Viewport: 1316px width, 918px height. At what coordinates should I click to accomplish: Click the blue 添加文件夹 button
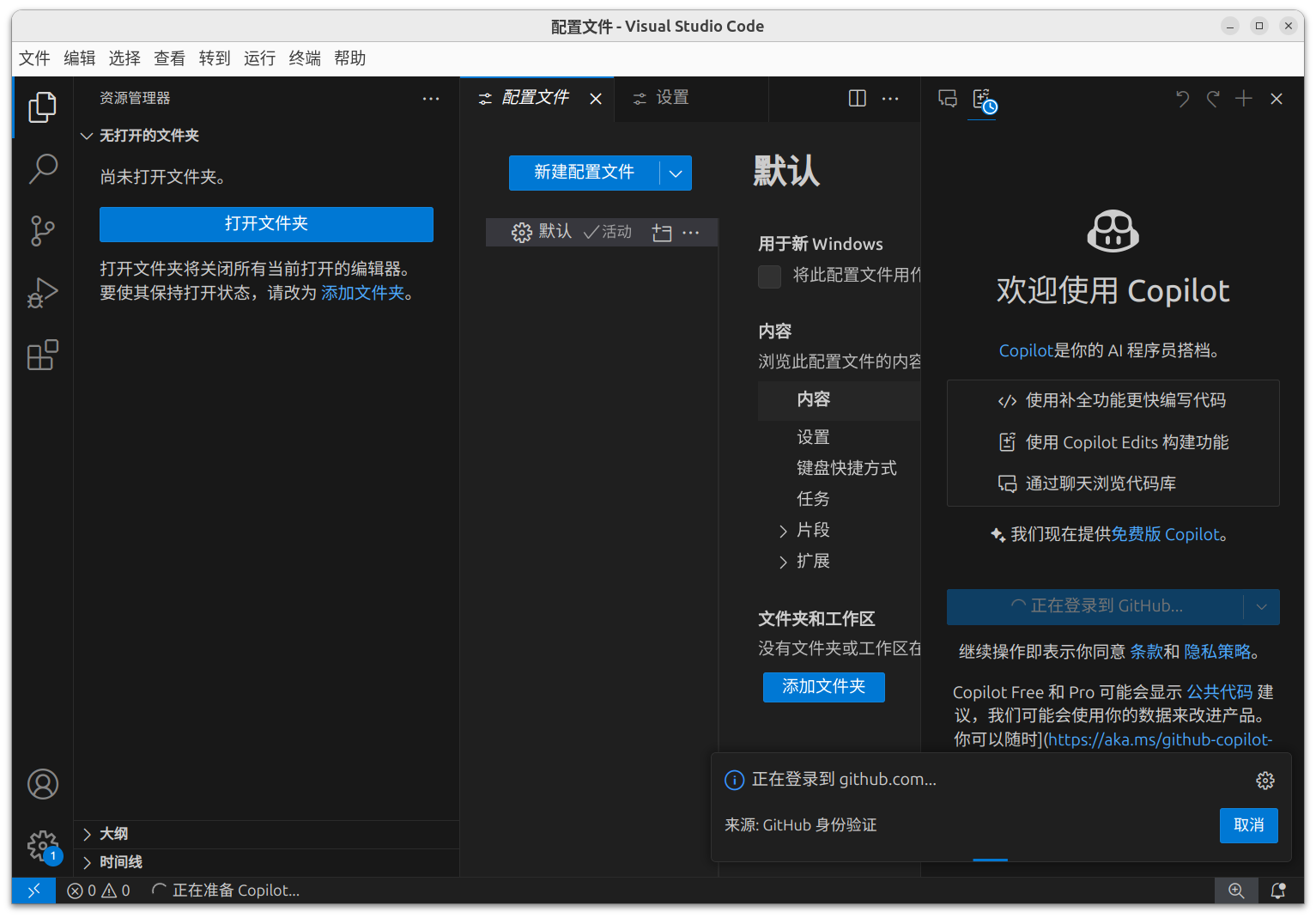click(823, 687)
